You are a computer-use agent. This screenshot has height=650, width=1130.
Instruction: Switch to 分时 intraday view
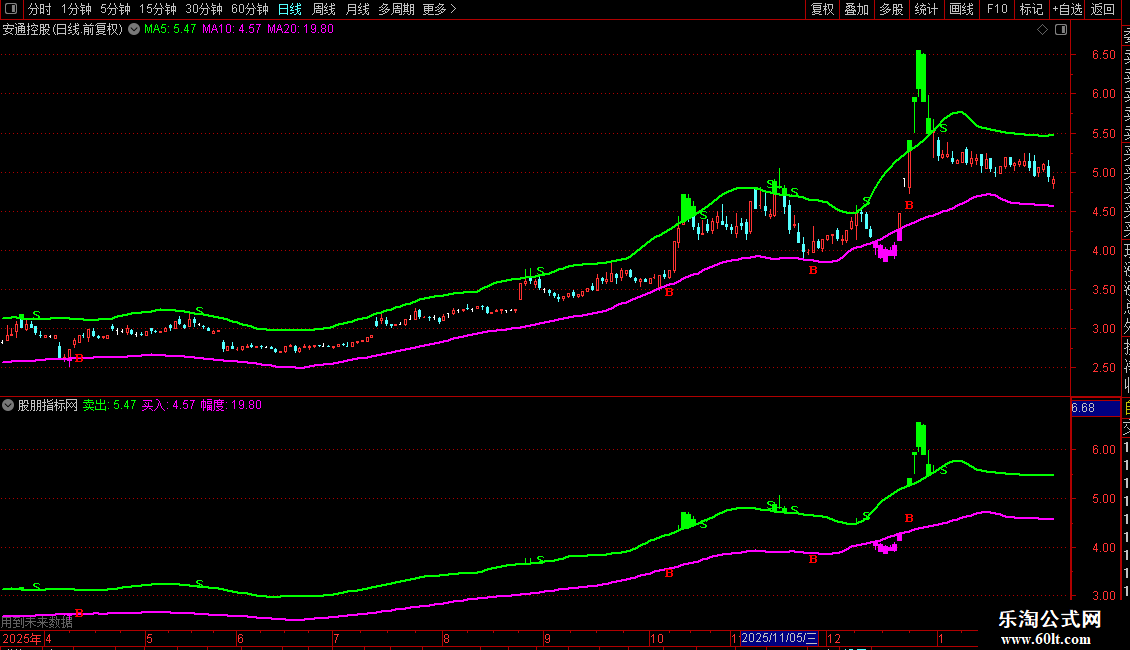coord(40,9)
